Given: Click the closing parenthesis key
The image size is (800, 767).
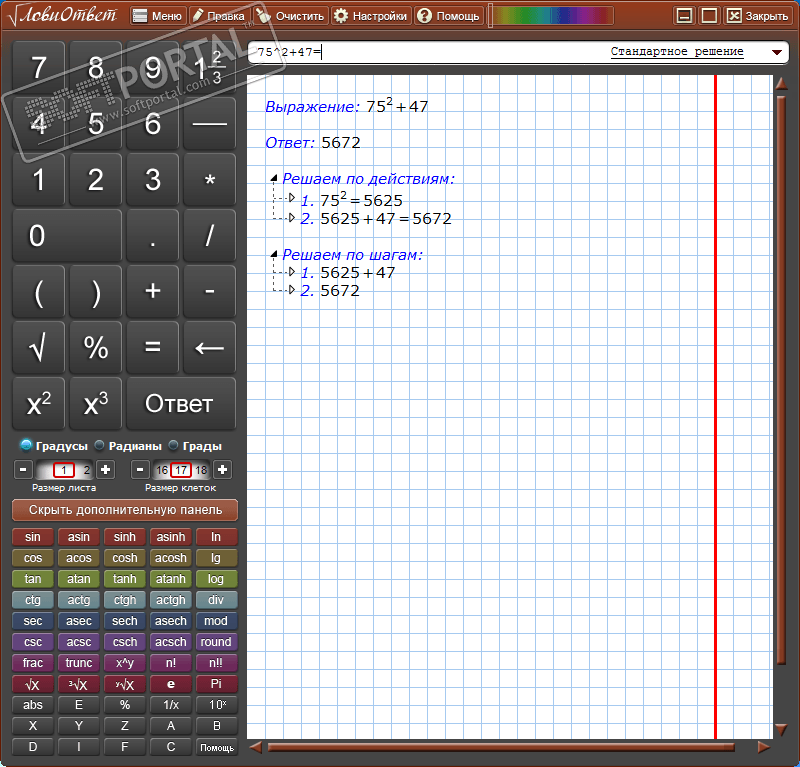Looking at the screenshot, I should tap(95, 291).
